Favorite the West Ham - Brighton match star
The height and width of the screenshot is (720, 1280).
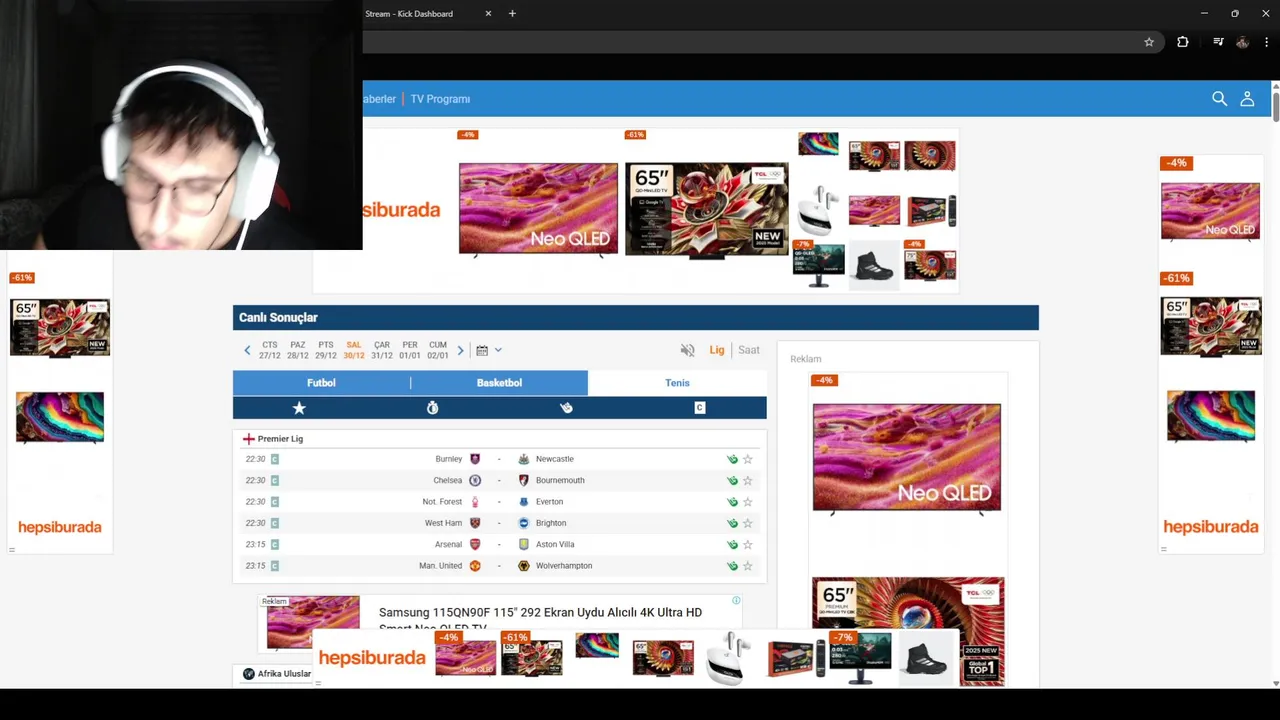747,523
